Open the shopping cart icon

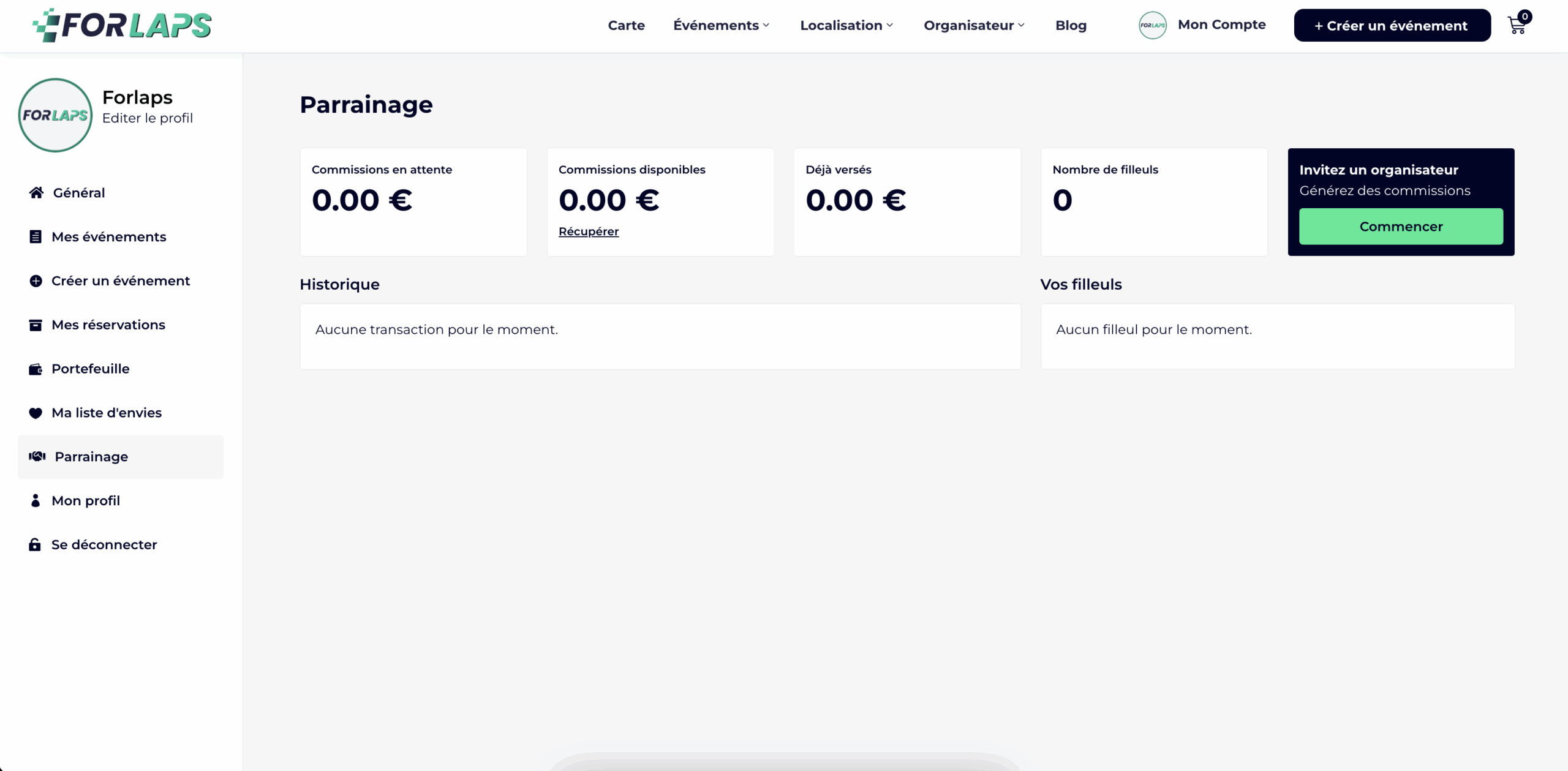coord(1517,26)
